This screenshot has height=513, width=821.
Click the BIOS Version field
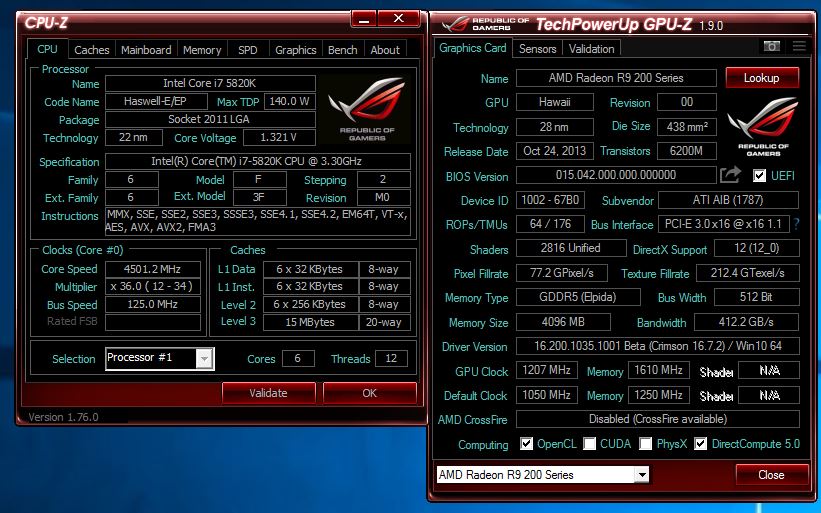[x=616, y=175]
